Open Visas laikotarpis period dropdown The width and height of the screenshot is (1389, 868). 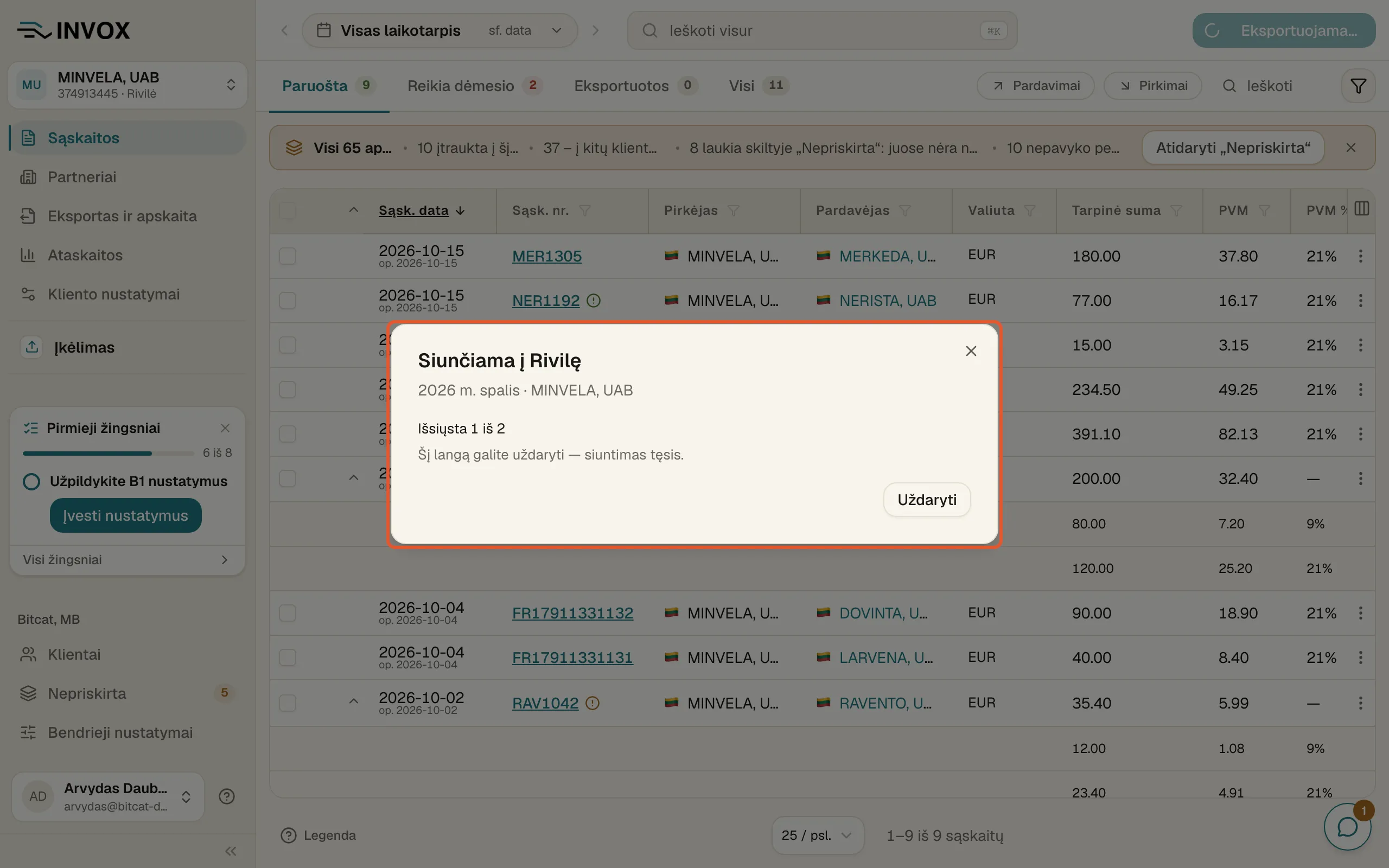(439, 30)
